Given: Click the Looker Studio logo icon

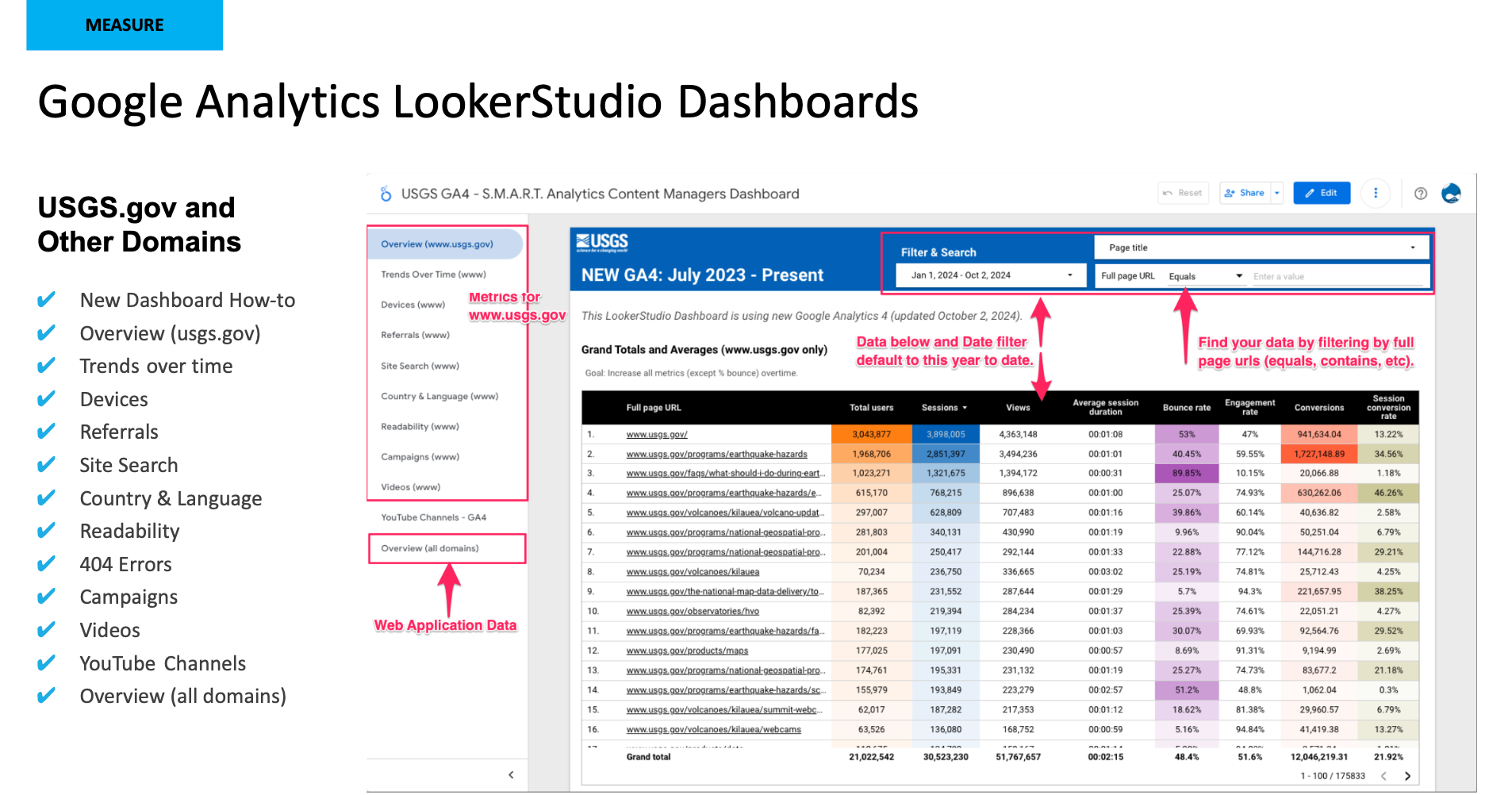Looking at the screenshot, I should coord(386,194).
